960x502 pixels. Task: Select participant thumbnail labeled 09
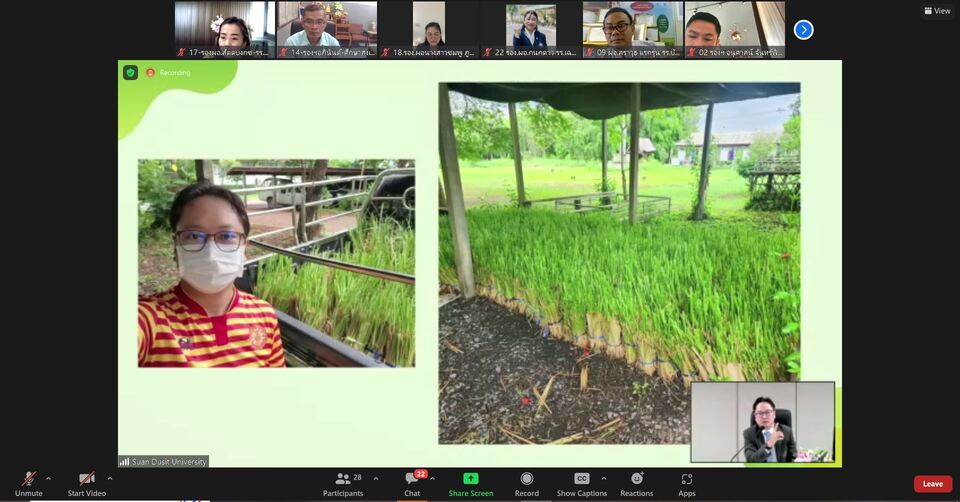pos(632,29)
